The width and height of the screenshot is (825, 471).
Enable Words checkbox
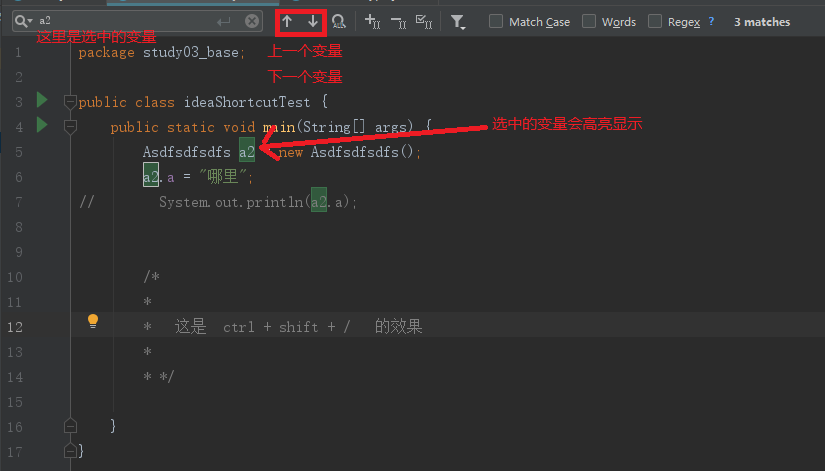pyautogui.click(x=589, y=22)
